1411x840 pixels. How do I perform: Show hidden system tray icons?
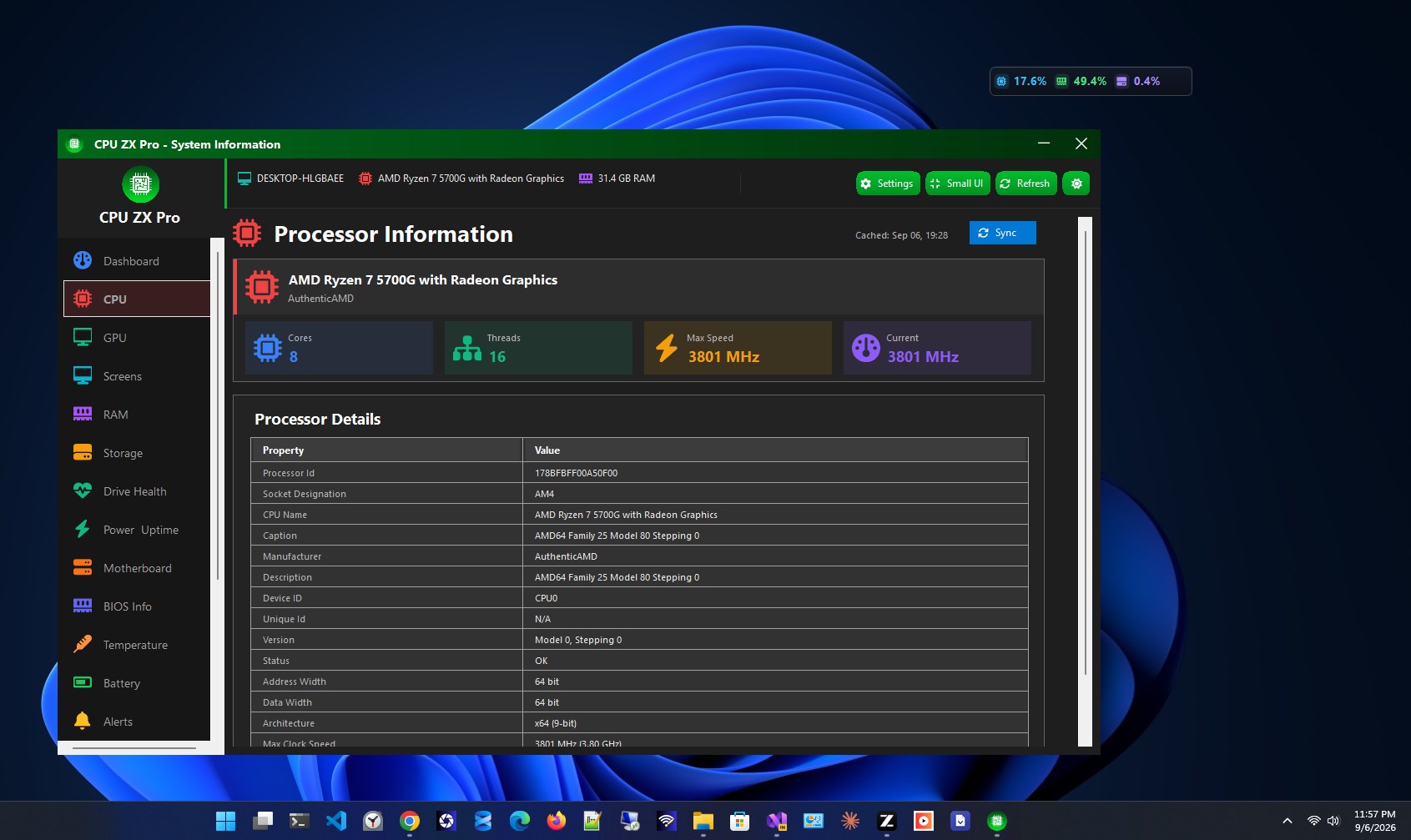pyautogui.click(x=1287, y=821)
